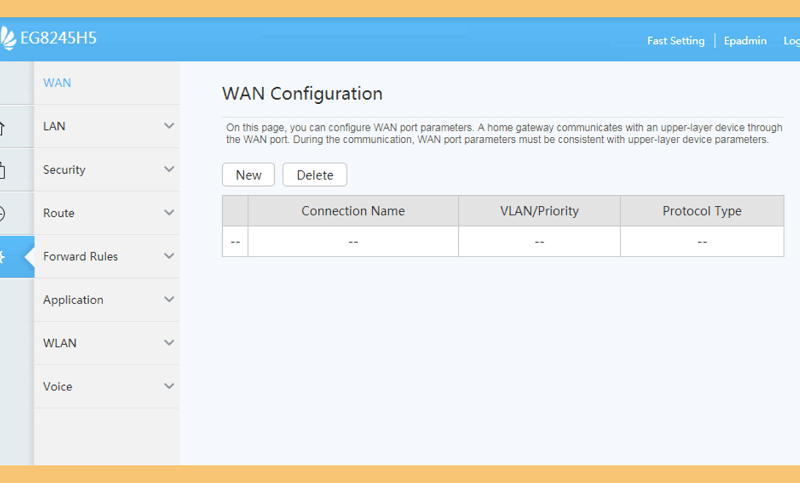
Task: Open the WLAN menu item
Action: click(107, 343)
